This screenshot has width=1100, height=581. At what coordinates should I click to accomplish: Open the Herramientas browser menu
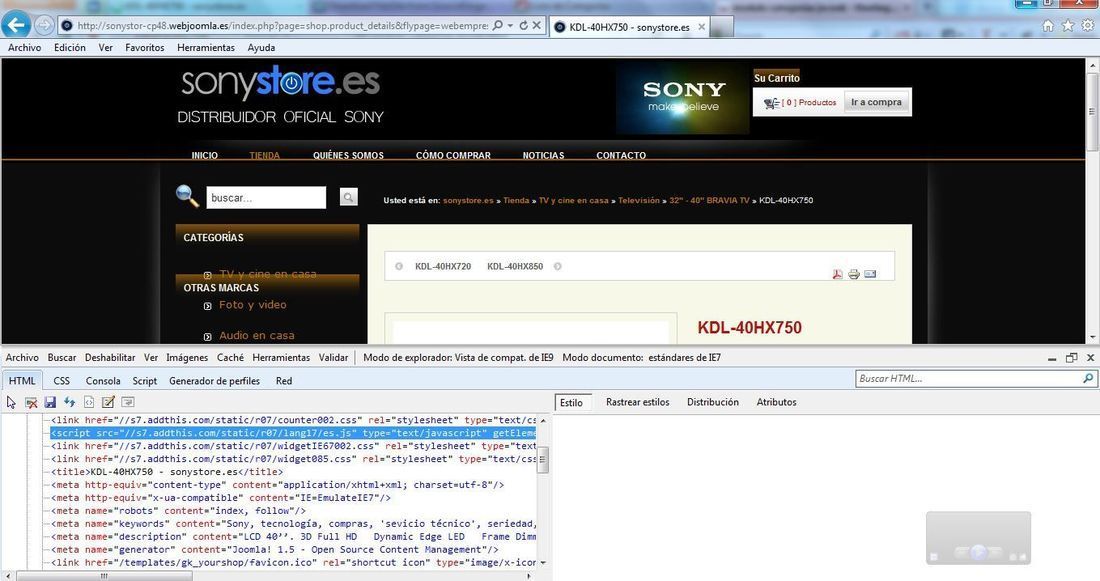pos(206,48)
